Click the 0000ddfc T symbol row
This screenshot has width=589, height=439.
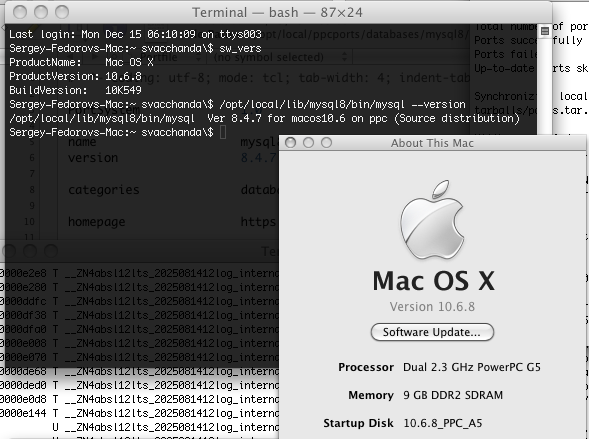[x=139, y=301]
